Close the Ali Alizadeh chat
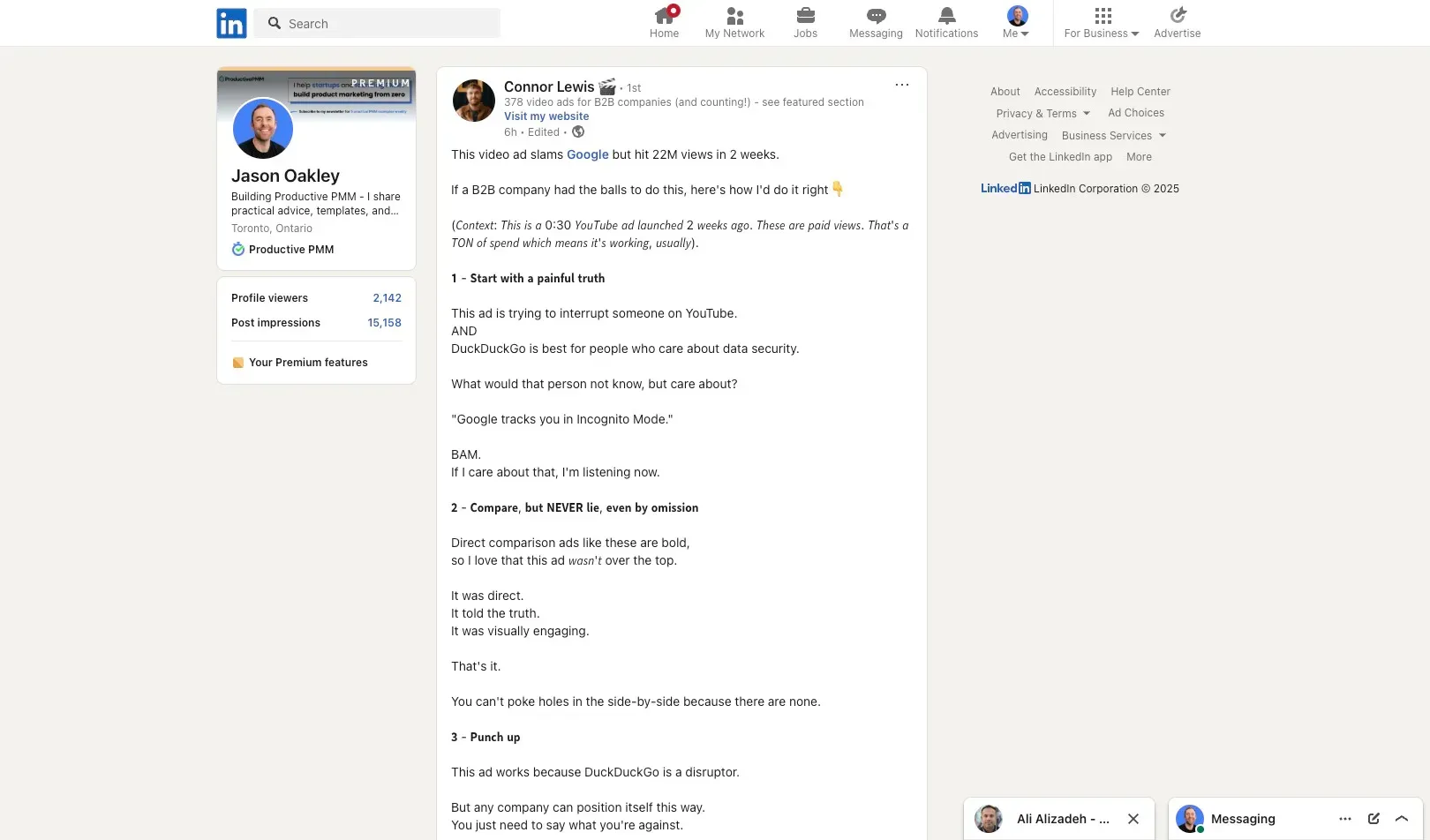 click(1133, 819)
